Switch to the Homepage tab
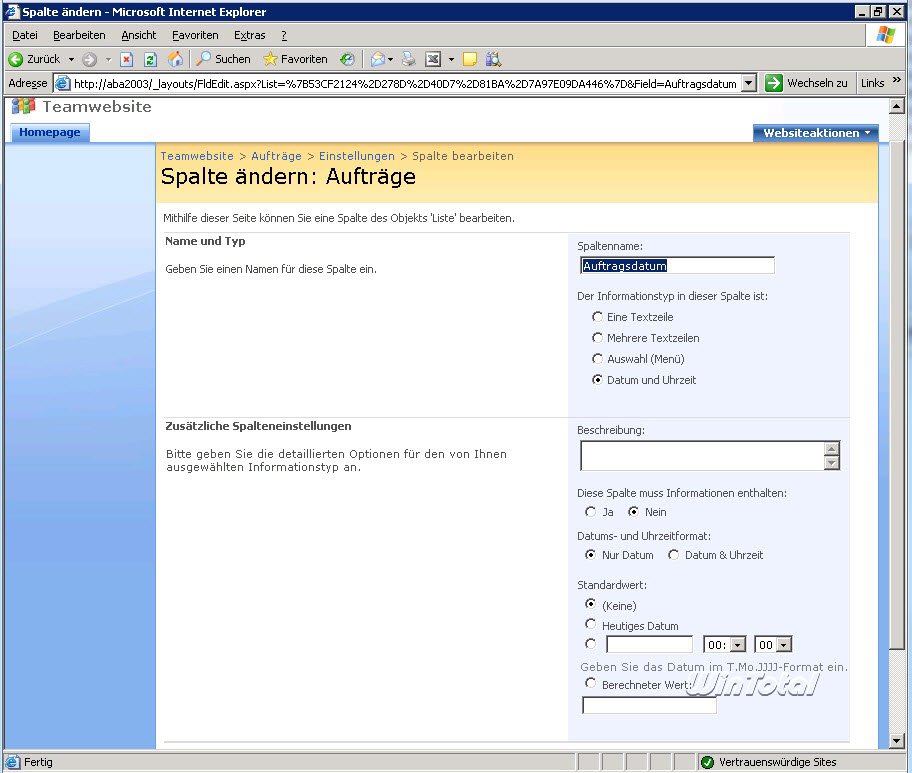The width and height of the screenshot is (912, 773). [49, 132]
